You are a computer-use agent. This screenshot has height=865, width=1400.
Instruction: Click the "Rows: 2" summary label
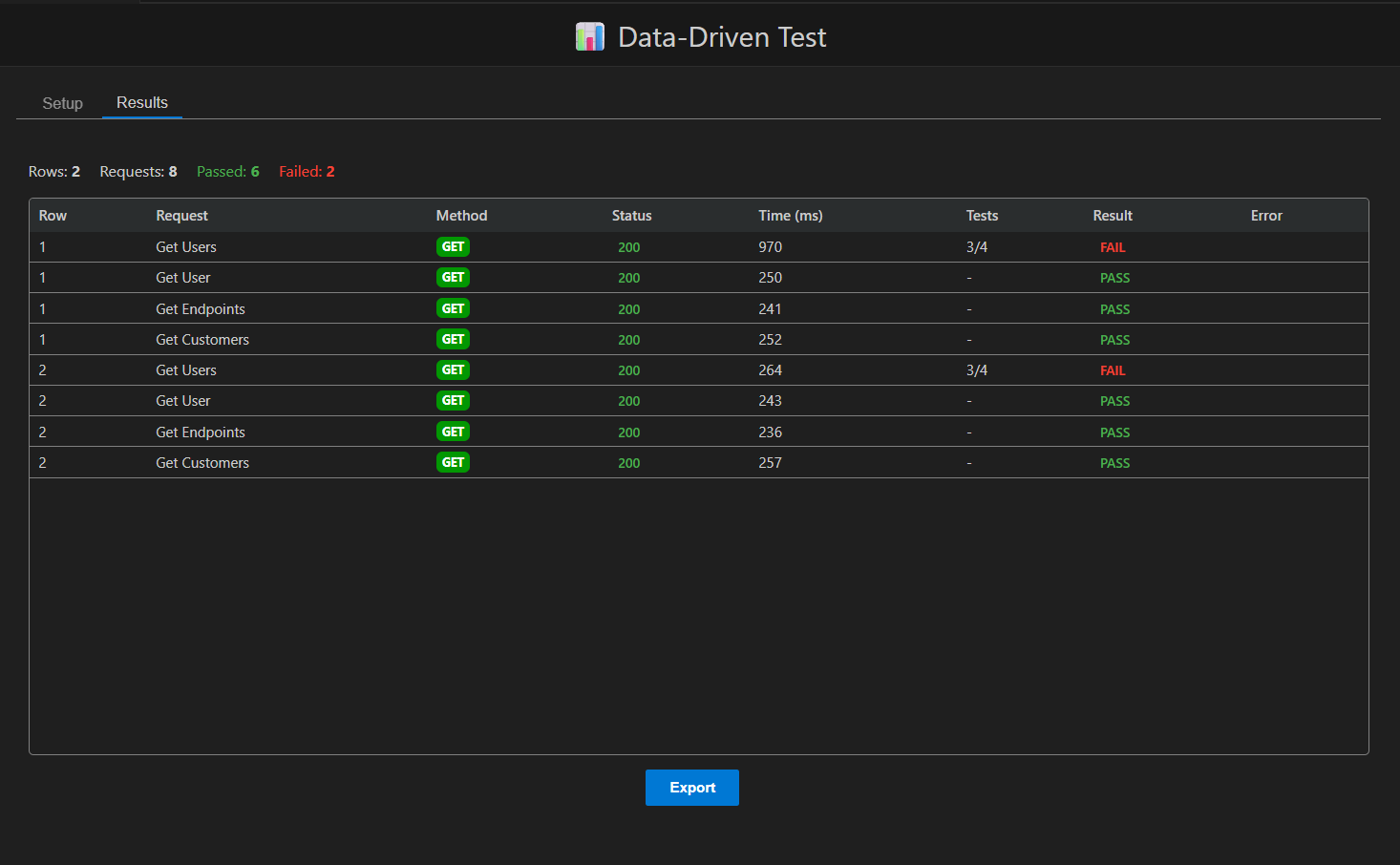pyautogui.click(x=54, y=172)
